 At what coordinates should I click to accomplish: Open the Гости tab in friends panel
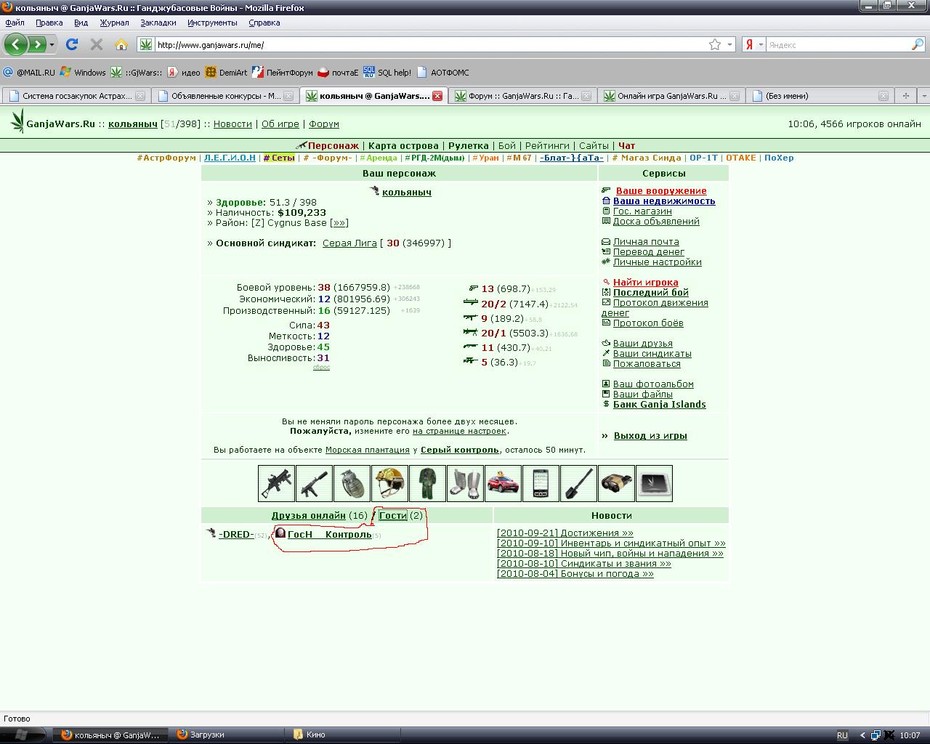[x=393, y=516]
